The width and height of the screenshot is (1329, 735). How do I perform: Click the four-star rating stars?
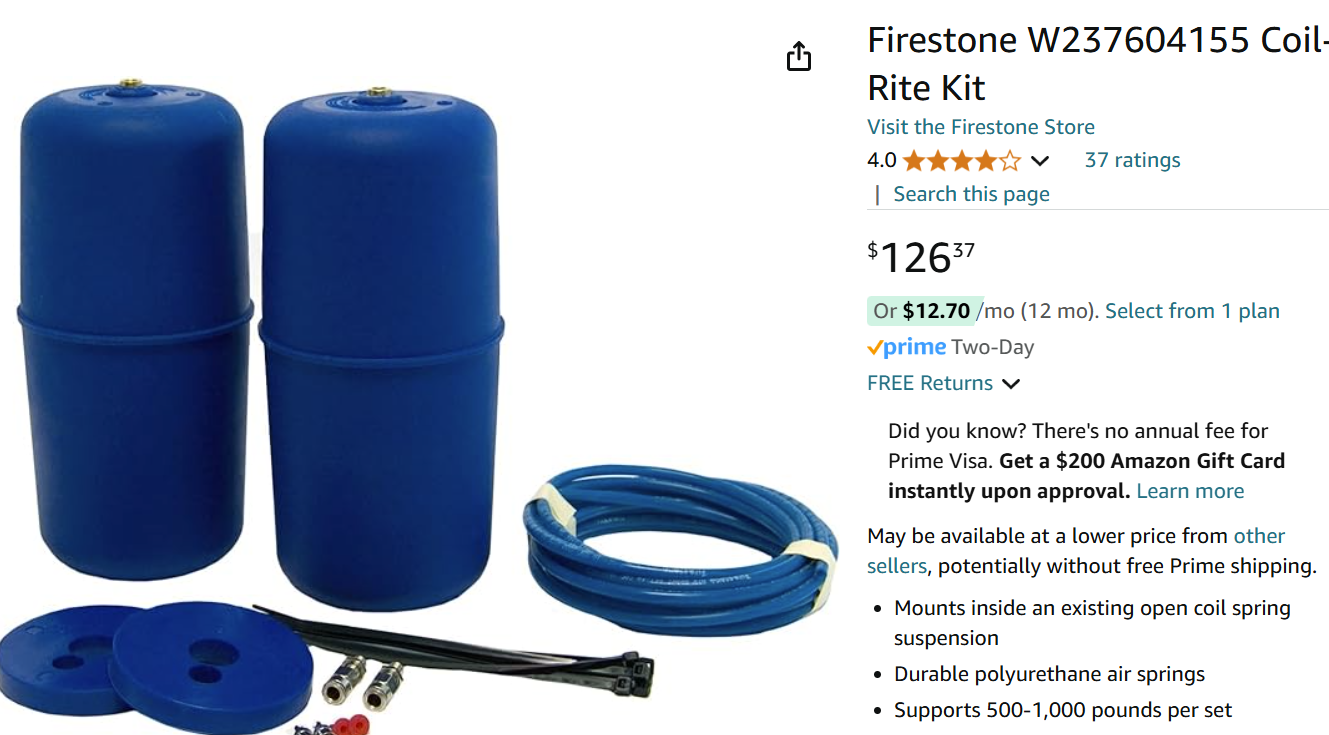click(962, 161)
